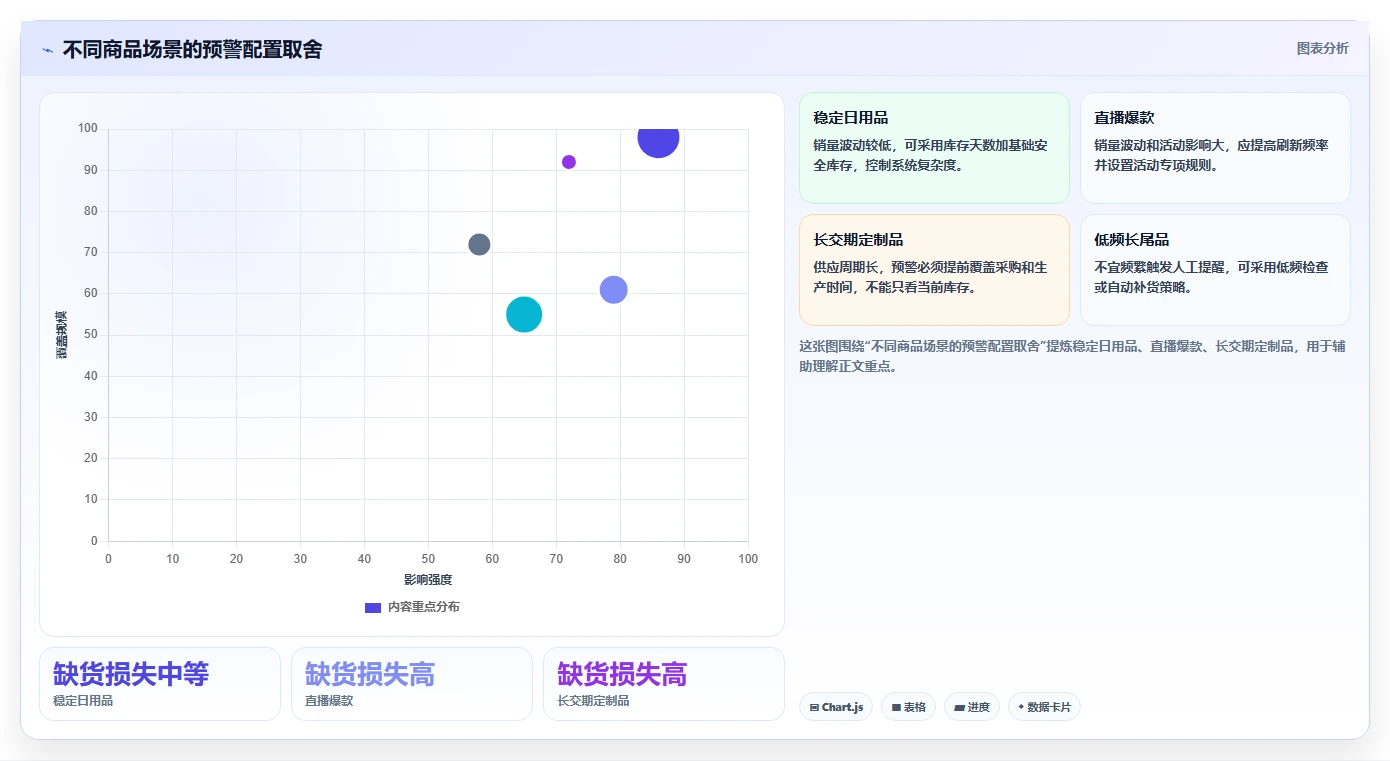Toggle the 内容重点分布 legend color box
This screenshot has height=761, width=1390.
373,607
